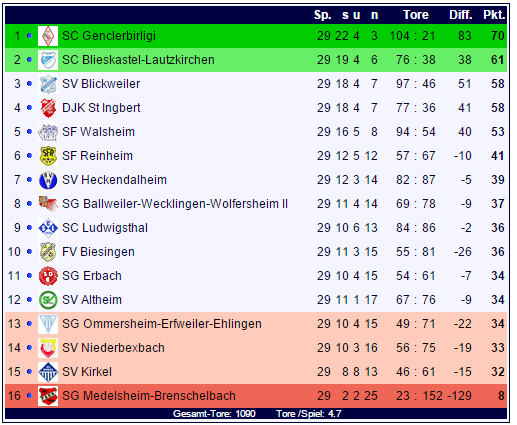
Task: Click the Gesamt-Tore footer text
Action: [x=214, y=414]
